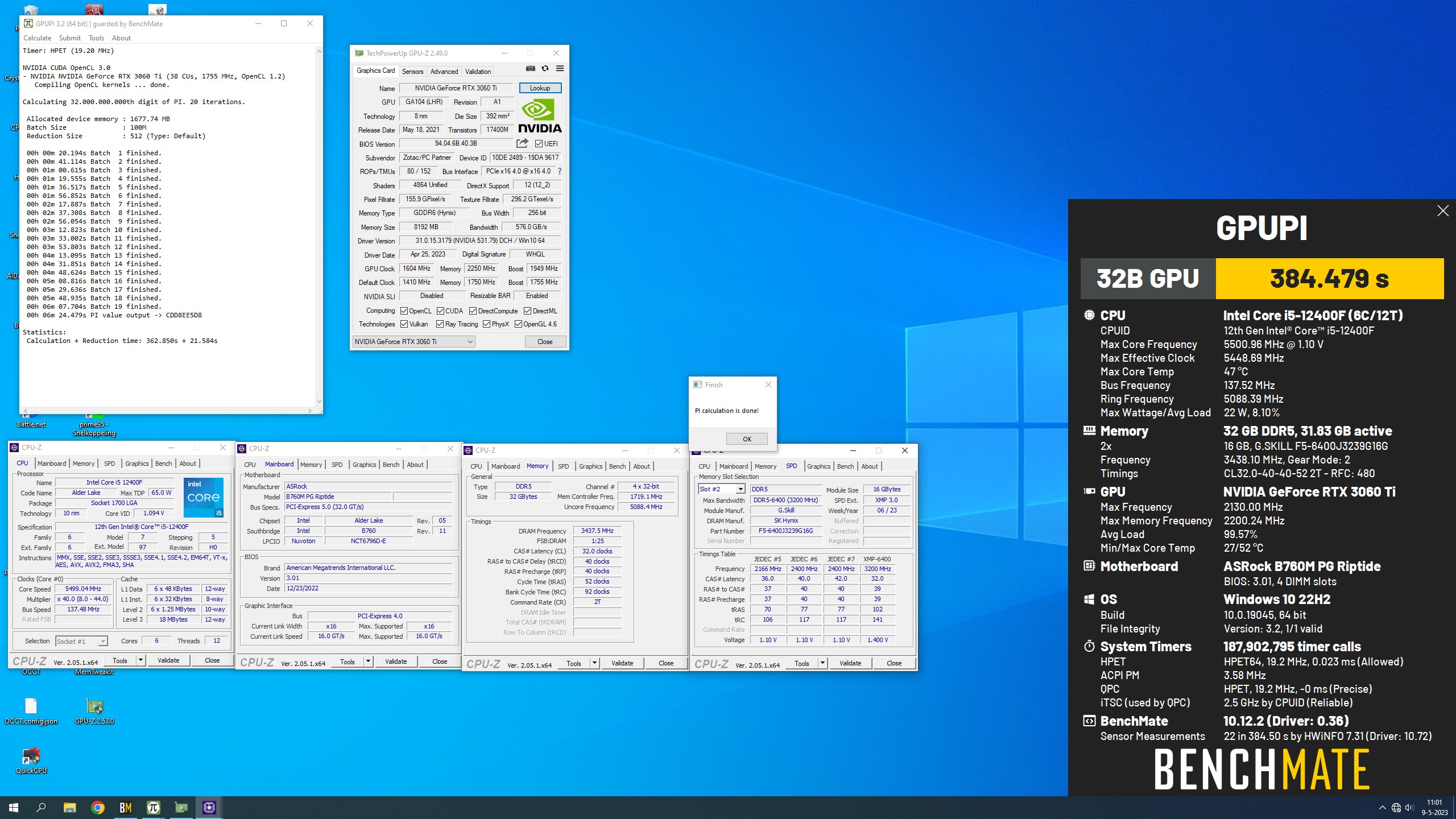Open the Slot #2 memory slot dropdown
Viewport: 1456px width, 819px height.
(x=721, y=489)
